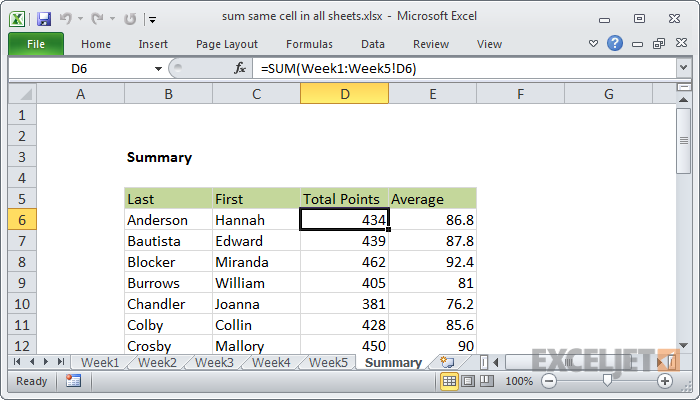The width and height of the screenshot is (700, 400).
Task: Zoom in with the plus button
Action: click(665, 381)
